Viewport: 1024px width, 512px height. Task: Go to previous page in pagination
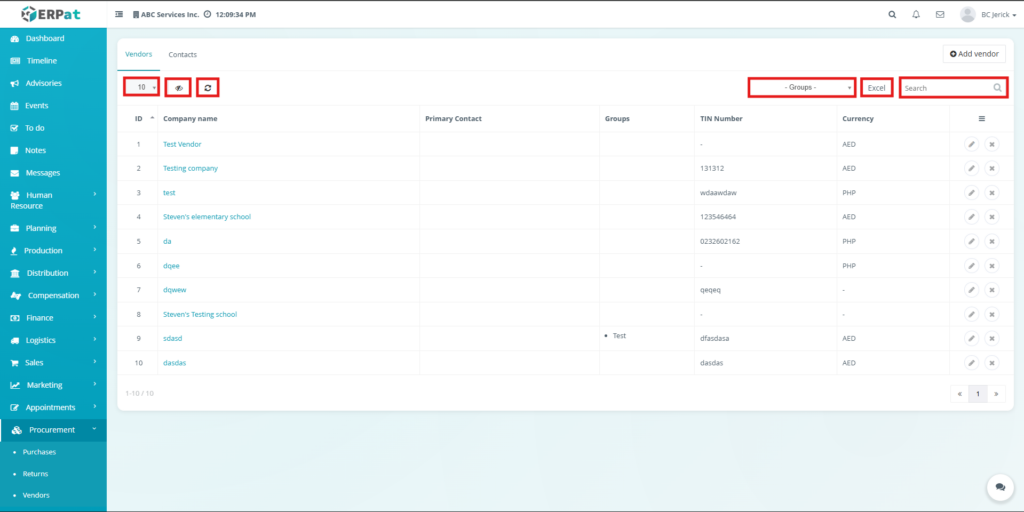[959, 394]
